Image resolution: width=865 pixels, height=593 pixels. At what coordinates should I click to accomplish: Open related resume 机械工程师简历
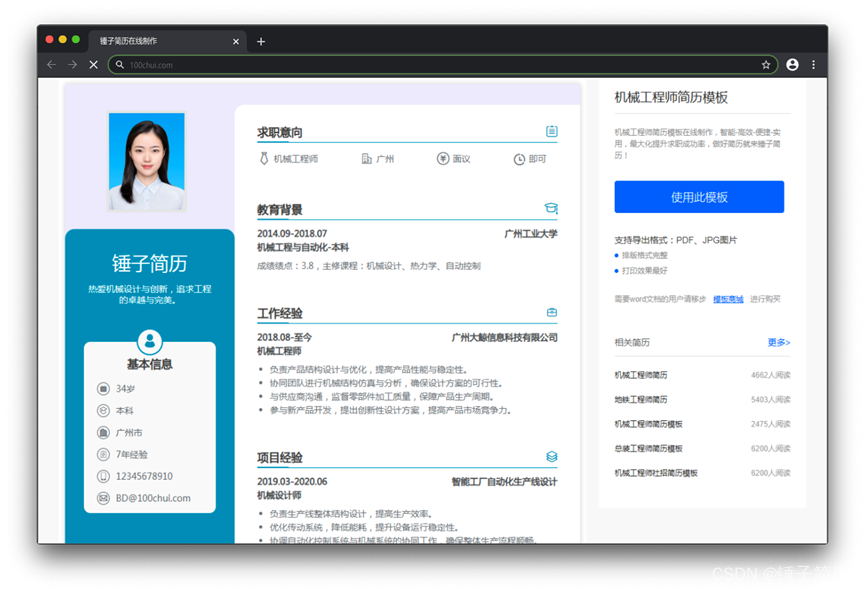(641, 375)
